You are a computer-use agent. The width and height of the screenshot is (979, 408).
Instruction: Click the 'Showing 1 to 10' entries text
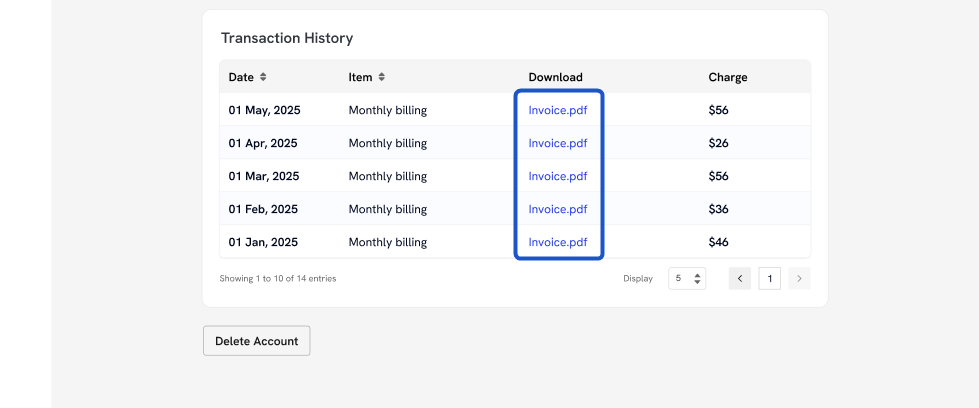278,279
